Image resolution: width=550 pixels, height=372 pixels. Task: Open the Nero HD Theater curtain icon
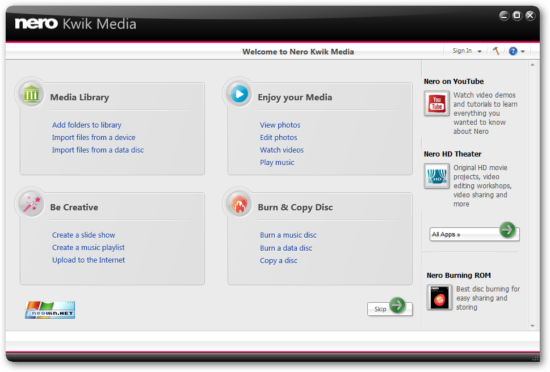[437, 176]
